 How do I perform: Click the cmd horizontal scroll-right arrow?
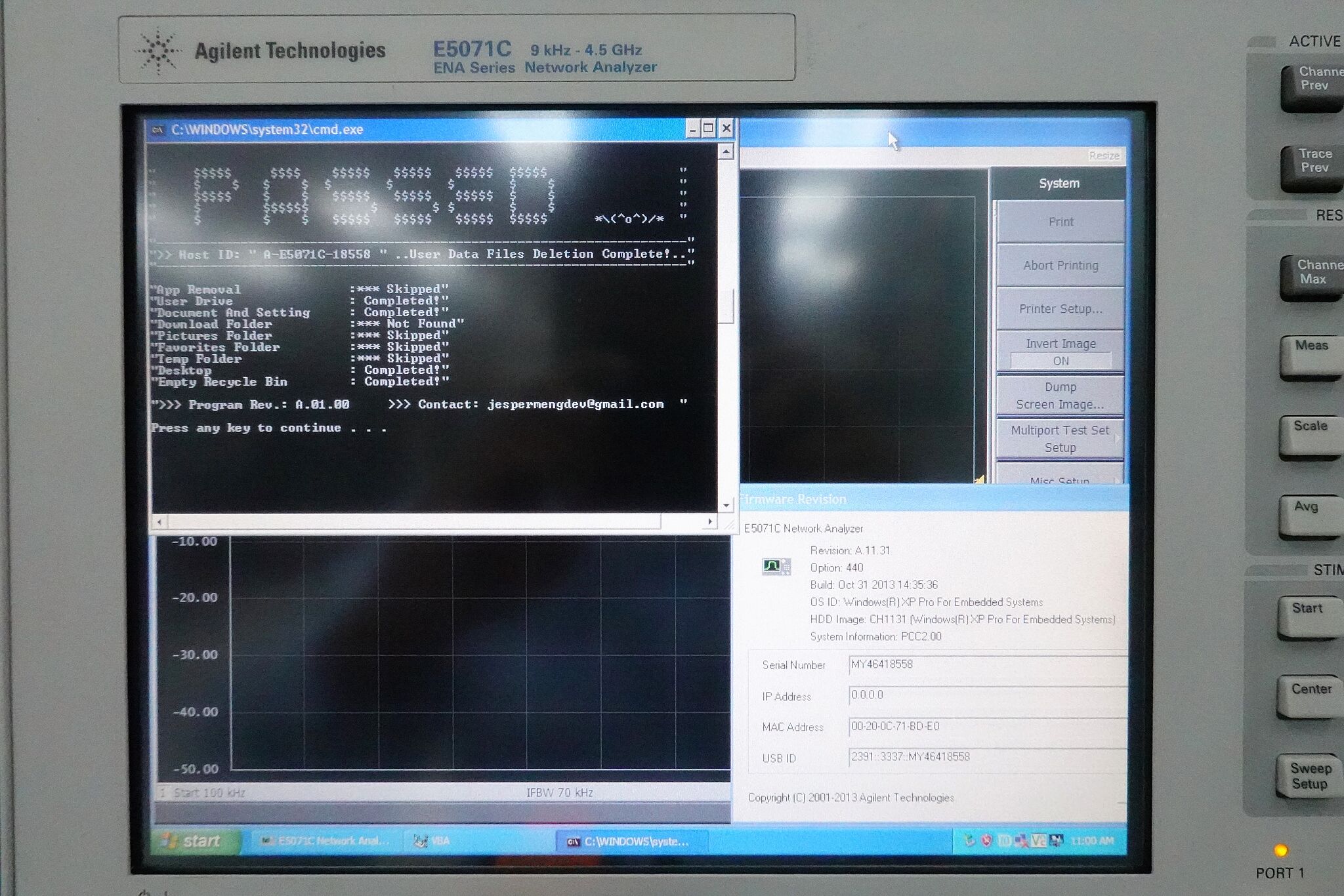(x=709, y=521)
